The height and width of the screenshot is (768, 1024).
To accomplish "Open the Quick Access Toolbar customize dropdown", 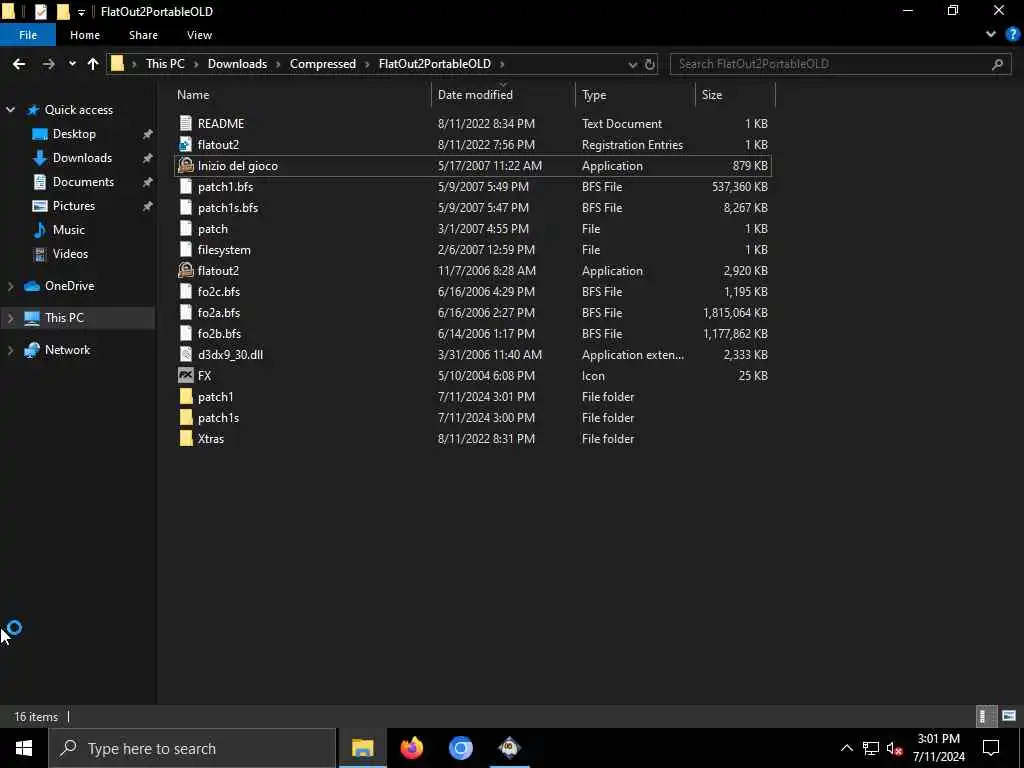I will tap(81, 12).
